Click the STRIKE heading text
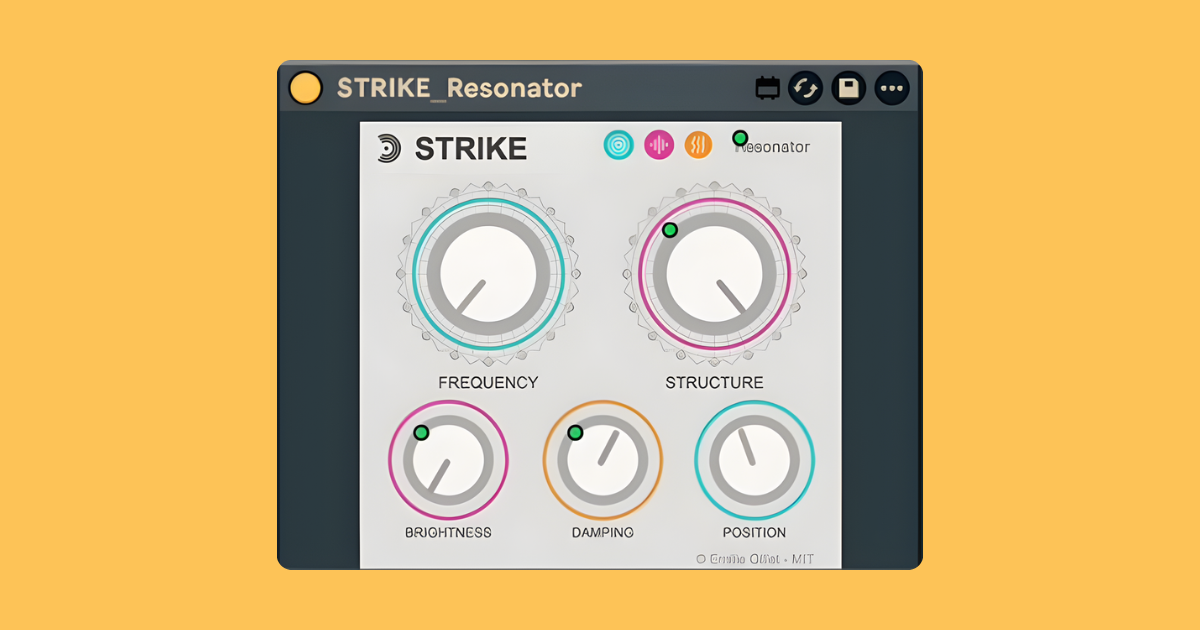Screen dimensions: 1200x630 470,148
